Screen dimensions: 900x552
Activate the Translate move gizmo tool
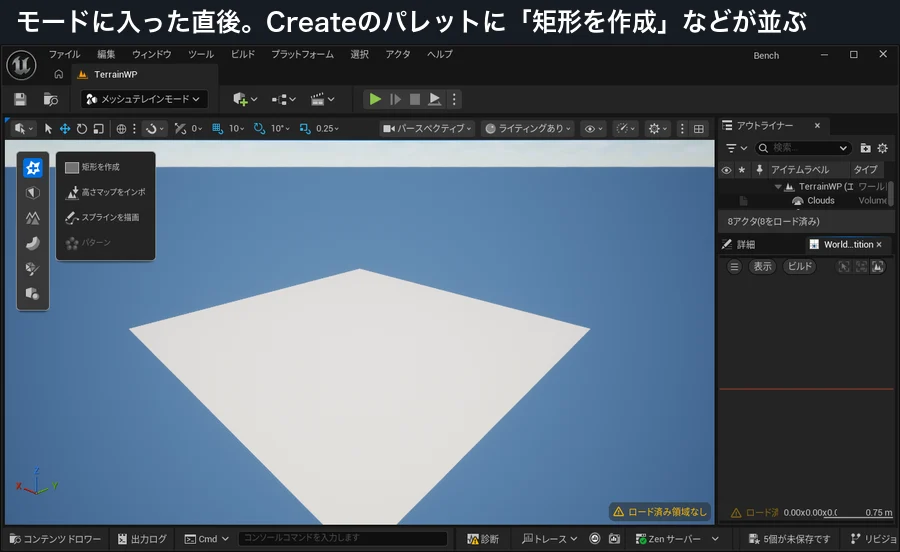tap(65, 129)
